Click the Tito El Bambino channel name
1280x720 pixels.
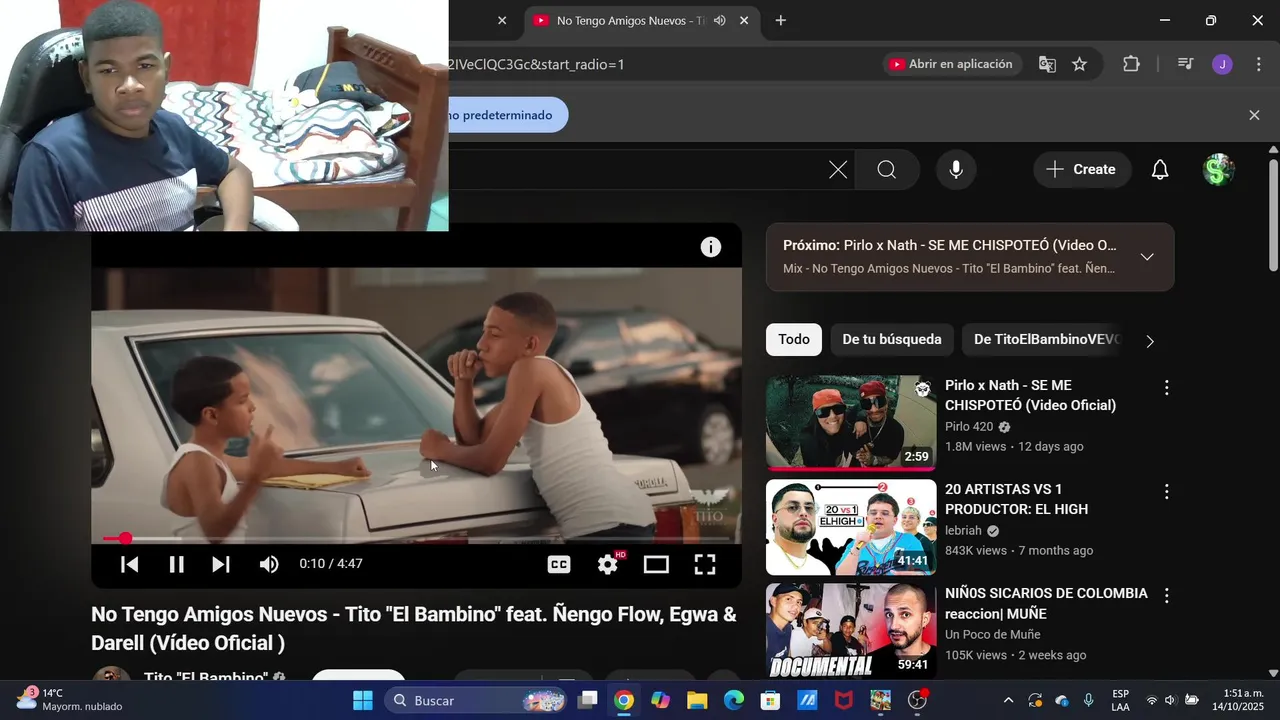(206, 676)
